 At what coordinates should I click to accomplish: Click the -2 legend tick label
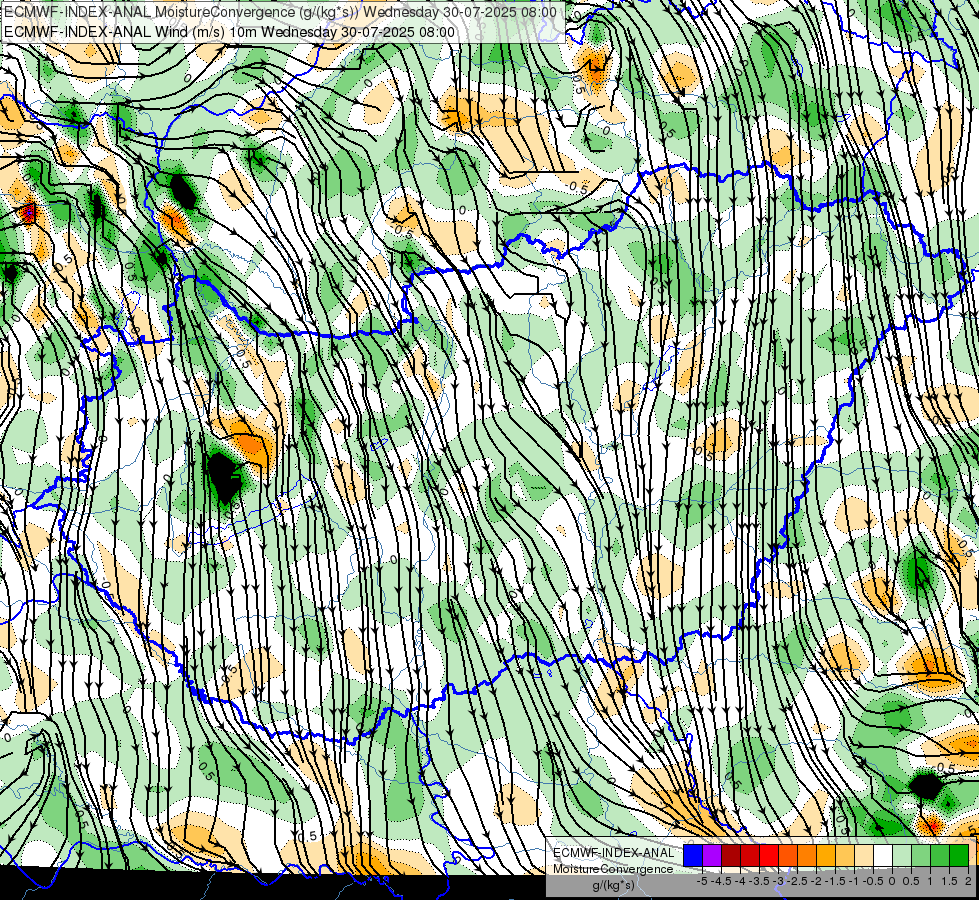pyautogui.click(x=816, y=881)
